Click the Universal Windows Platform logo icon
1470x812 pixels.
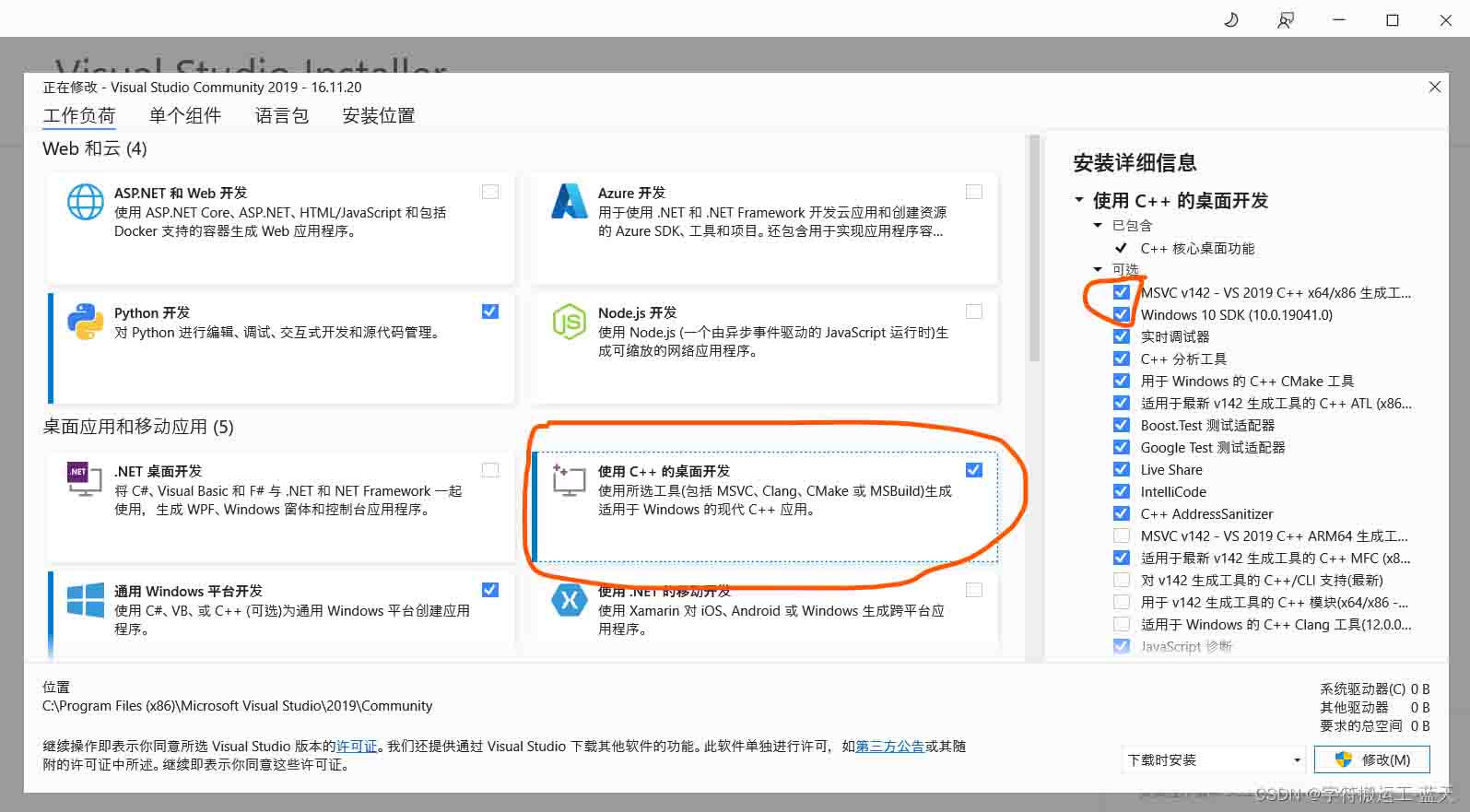tap(85, 600)
